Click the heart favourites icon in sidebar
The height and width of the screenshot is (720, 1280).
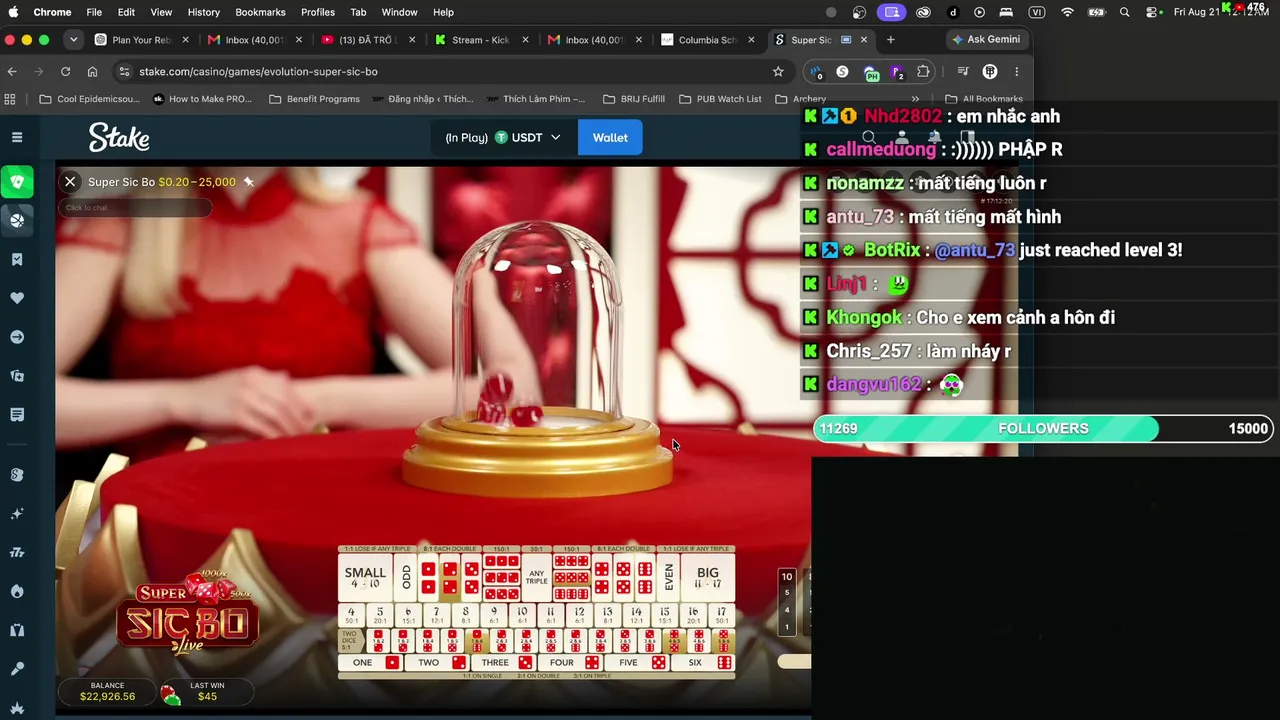coord(17,298)
